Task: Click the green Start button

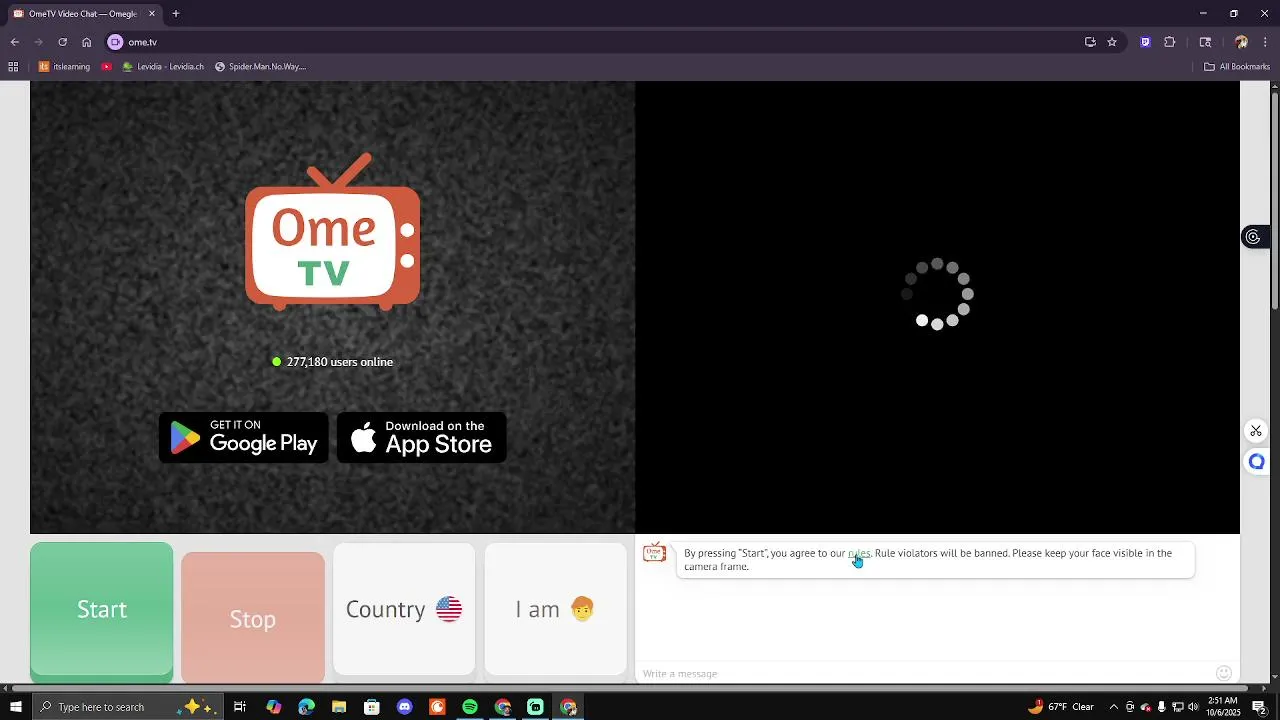Action: [x=101, y=611]
